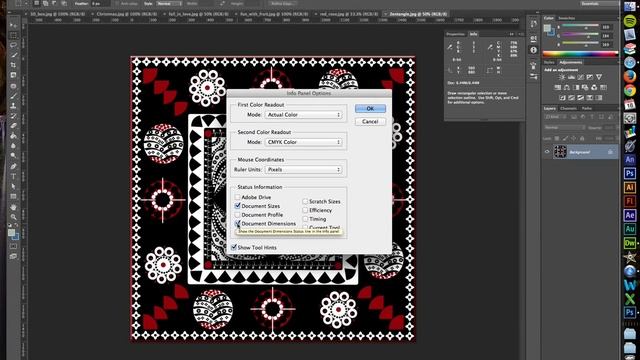Select the Hand tool
Image resolution: width=640 pixels, height=360 pixels.
pos(13,207)
